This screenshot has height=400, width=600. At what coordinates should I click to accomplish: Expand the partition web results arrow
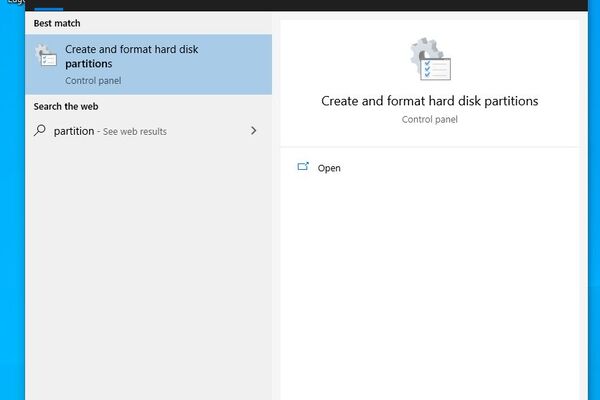click(254, 131)
